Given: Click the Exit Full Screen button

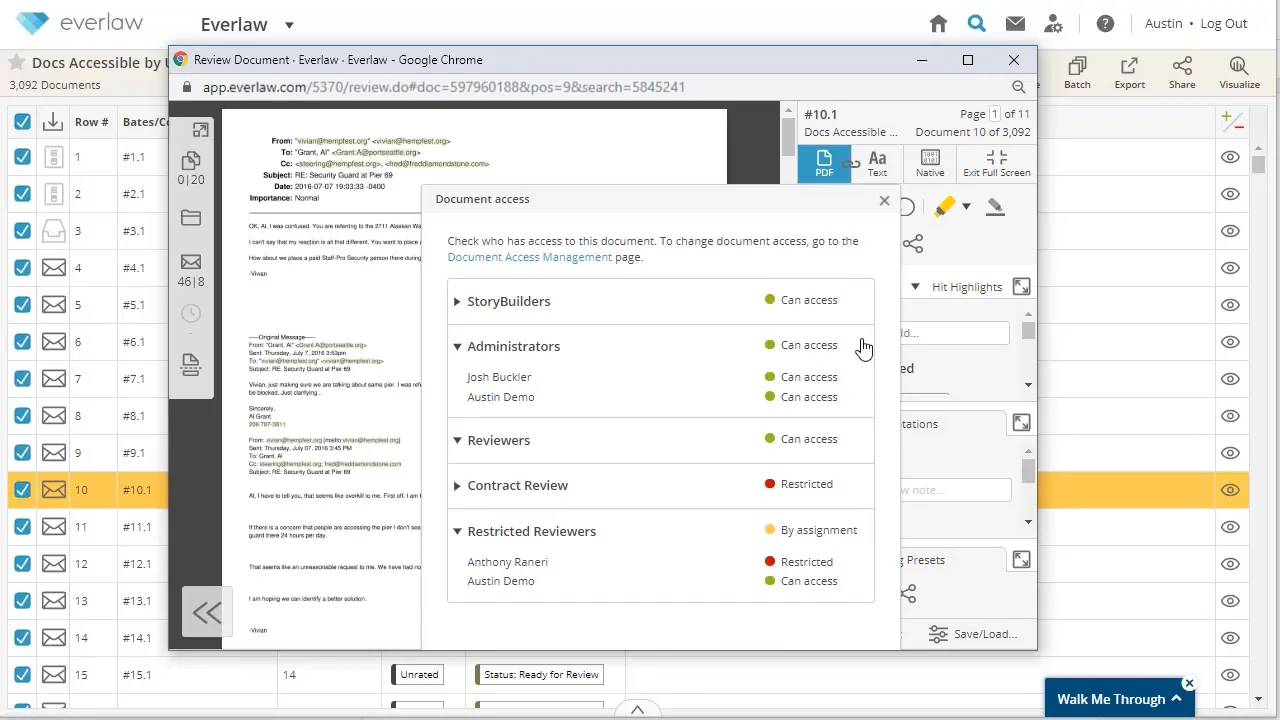Looking at the screenshot, I should [996, 163].
